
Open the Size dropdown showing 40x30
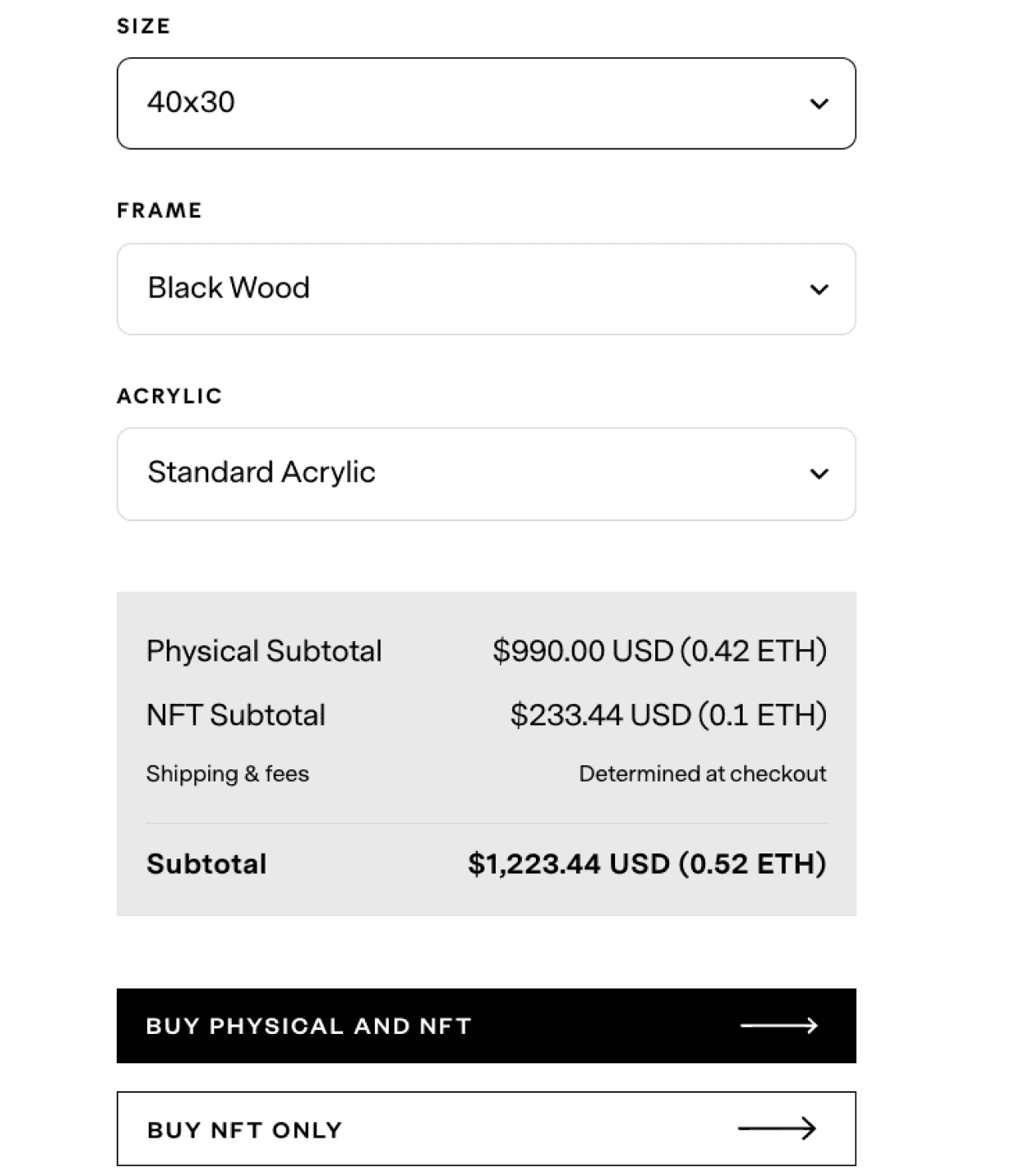coord(486,104)
